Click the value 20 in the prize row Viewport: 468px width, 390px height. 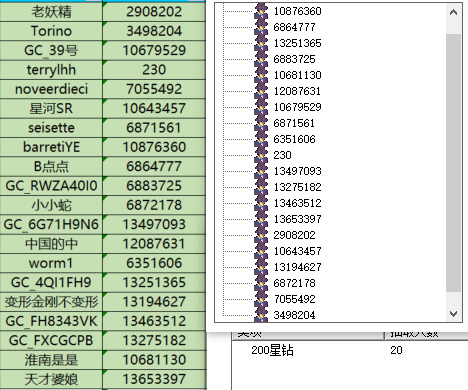click(x=396, y=350)
